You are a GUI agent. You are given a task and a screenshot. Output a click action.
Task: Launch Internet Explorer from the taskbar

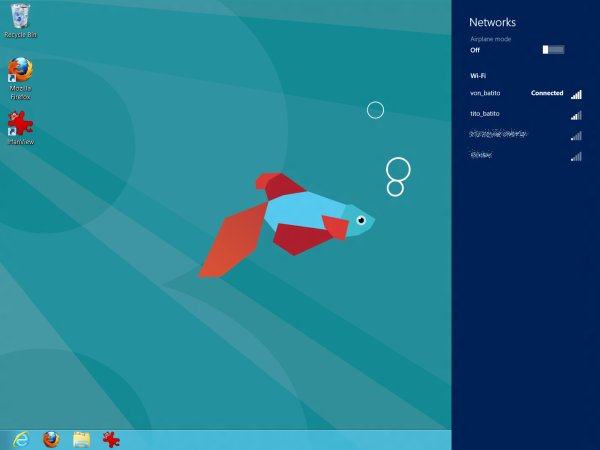tap(21, 439)
